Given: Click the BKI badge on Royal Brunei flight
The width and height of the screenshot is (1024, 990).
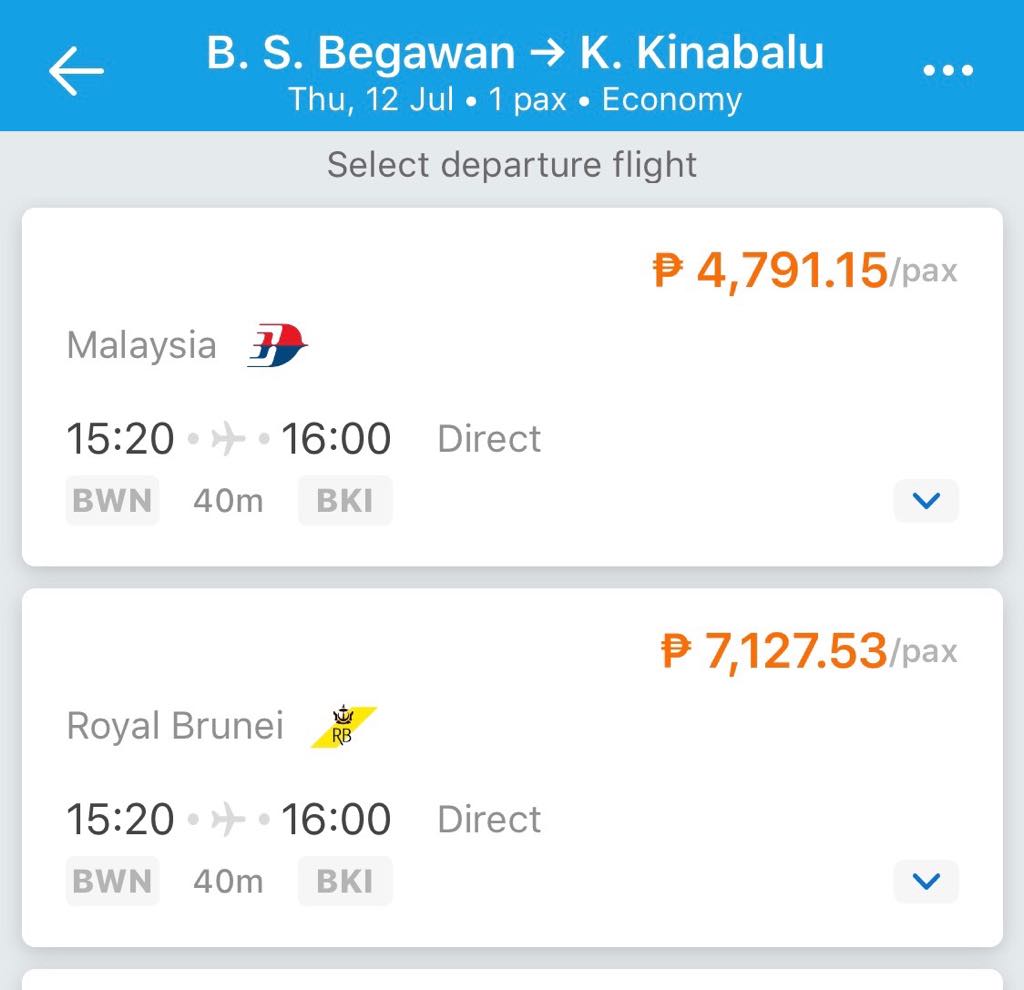Looking at the screenshot, I should coord(345,881).
